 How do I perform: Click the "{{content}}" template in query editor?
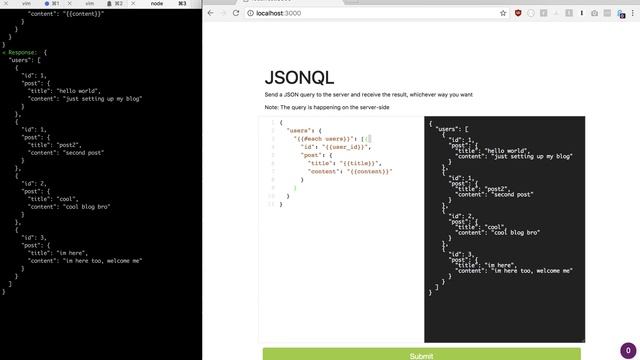369,171
